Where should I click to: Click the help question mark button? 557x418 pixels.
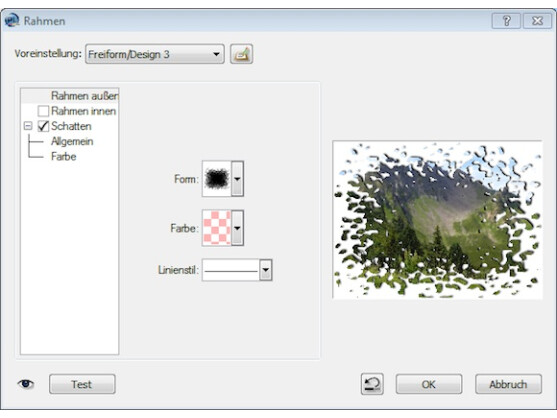pos(506,21)
